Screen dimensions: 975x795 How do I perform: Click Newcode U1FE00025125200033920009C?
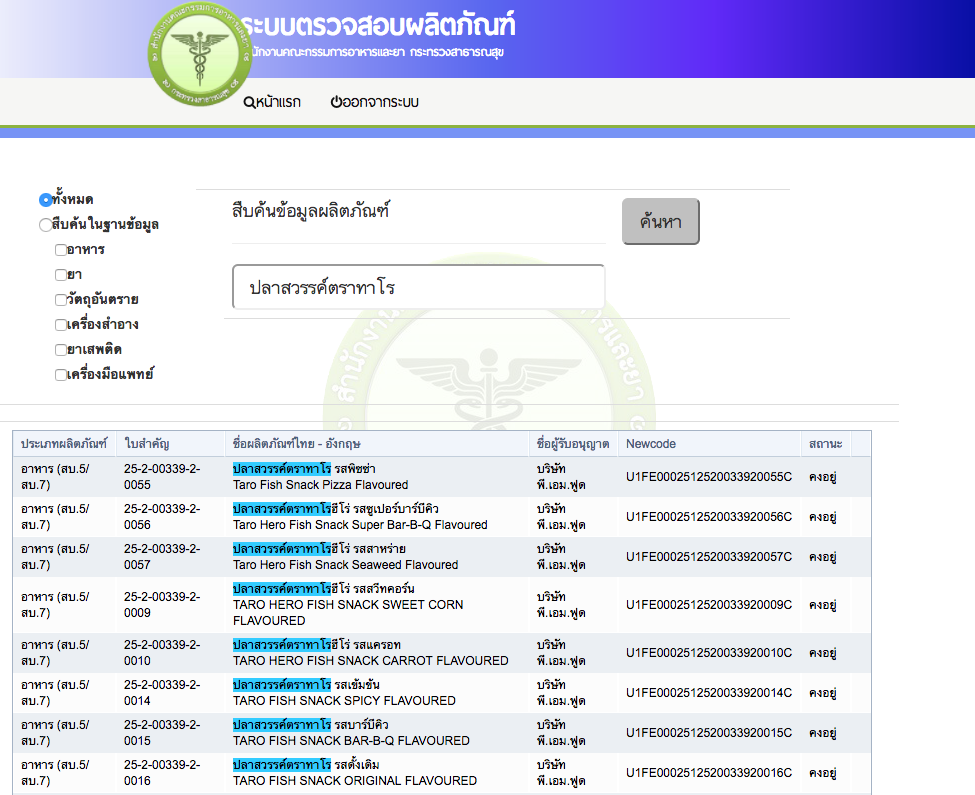point(709,604)
